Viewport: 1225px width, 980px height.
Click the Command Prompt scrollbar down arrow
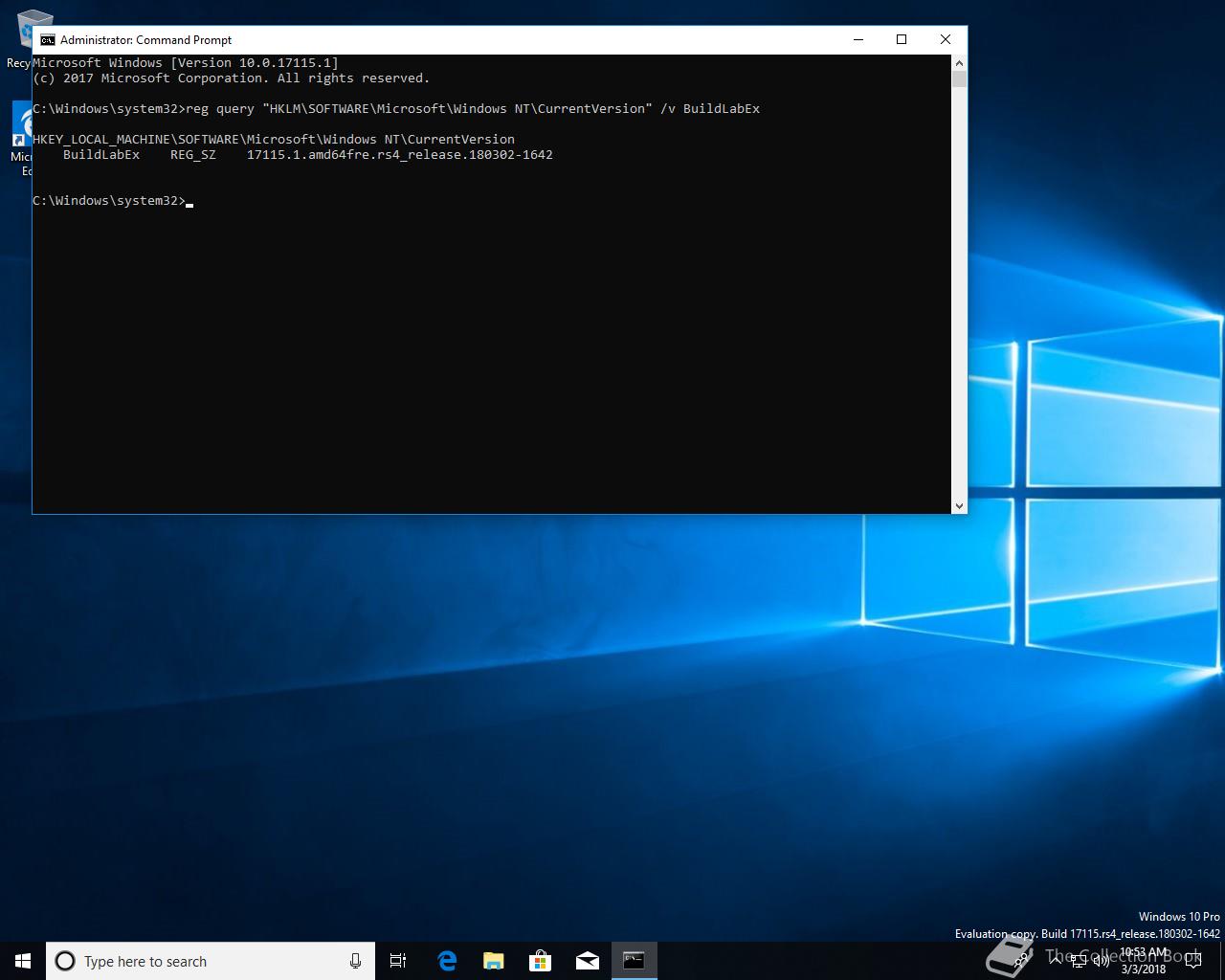click(959, 505)
